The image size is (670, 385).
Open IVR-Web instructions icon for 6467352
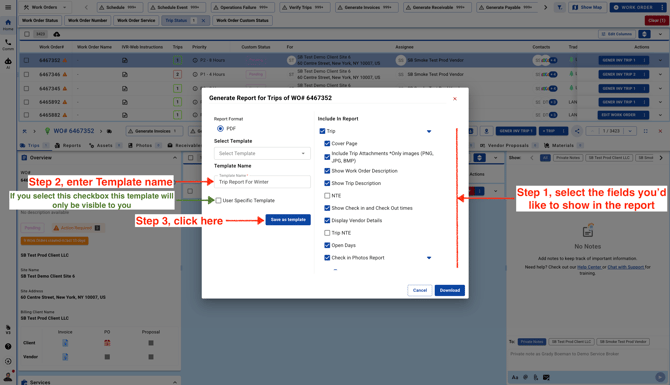(x=125, y=61)
